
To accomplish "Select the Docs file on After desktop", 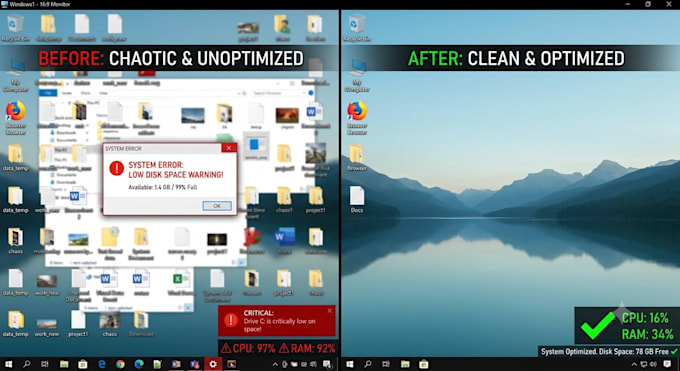I will (357, 200).
